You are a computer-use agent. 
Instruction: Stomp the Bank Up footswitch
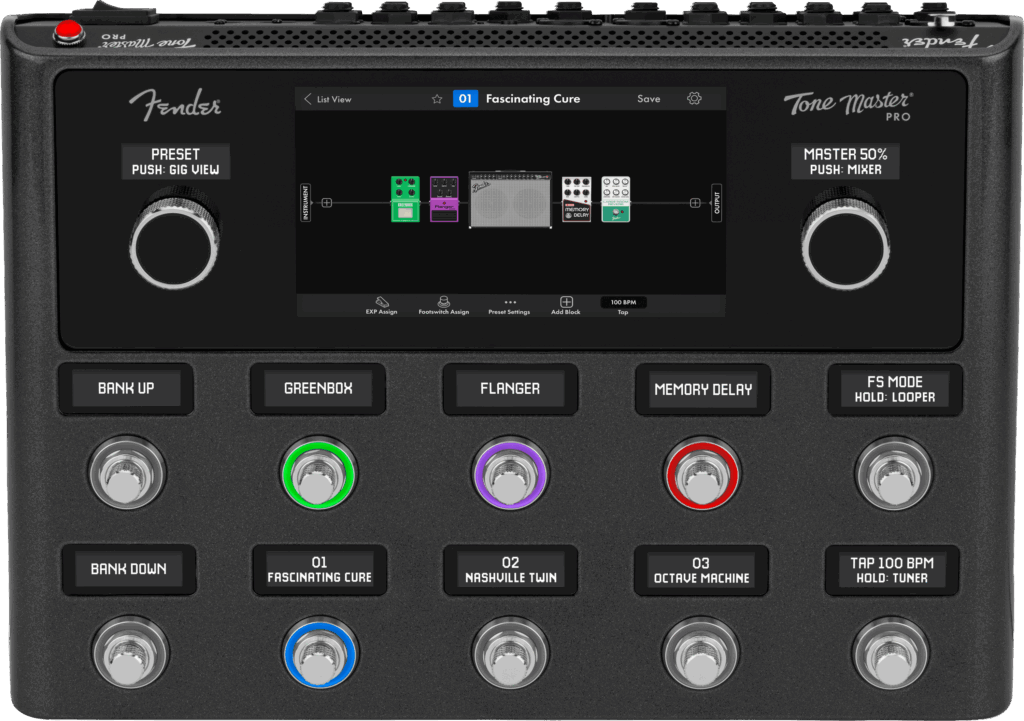point(127,472)
